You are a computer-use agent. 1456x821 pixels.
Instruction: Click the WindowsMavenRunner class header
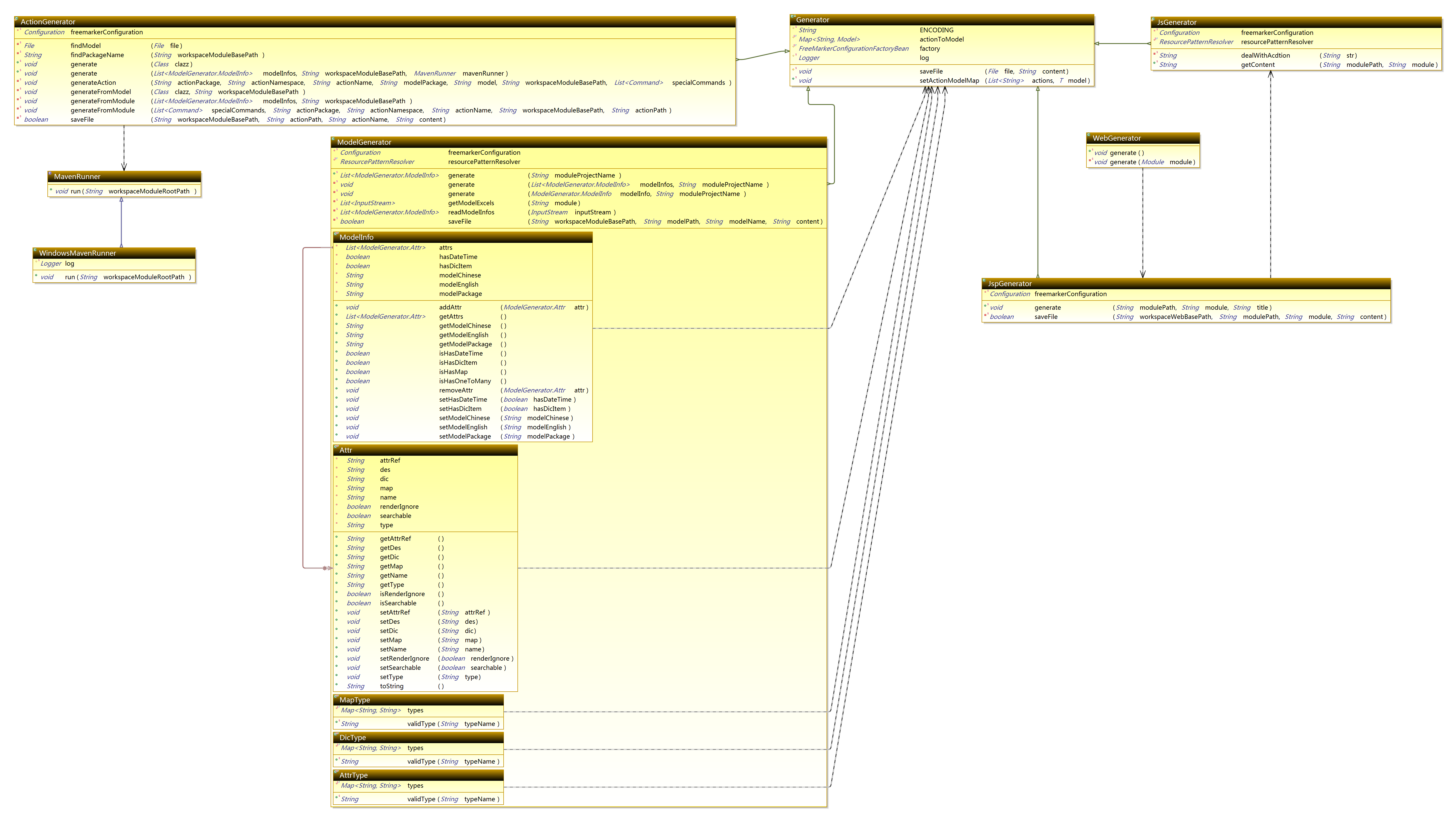[114, 253]
